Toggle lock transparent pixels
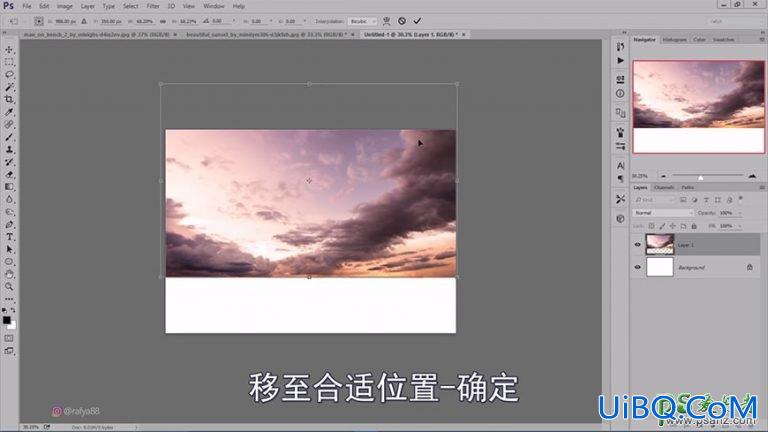Image resolution: width=768 pixels, height=432 pixels. pos(651,226)
